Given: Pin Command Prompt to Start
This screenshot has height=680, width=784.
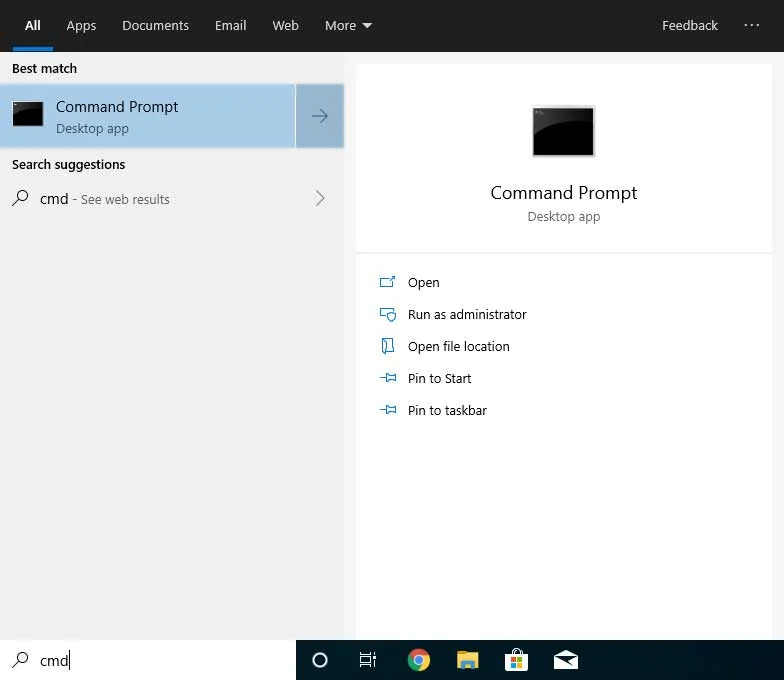Looking at the screenshot, I should click(x=439, y=378).
